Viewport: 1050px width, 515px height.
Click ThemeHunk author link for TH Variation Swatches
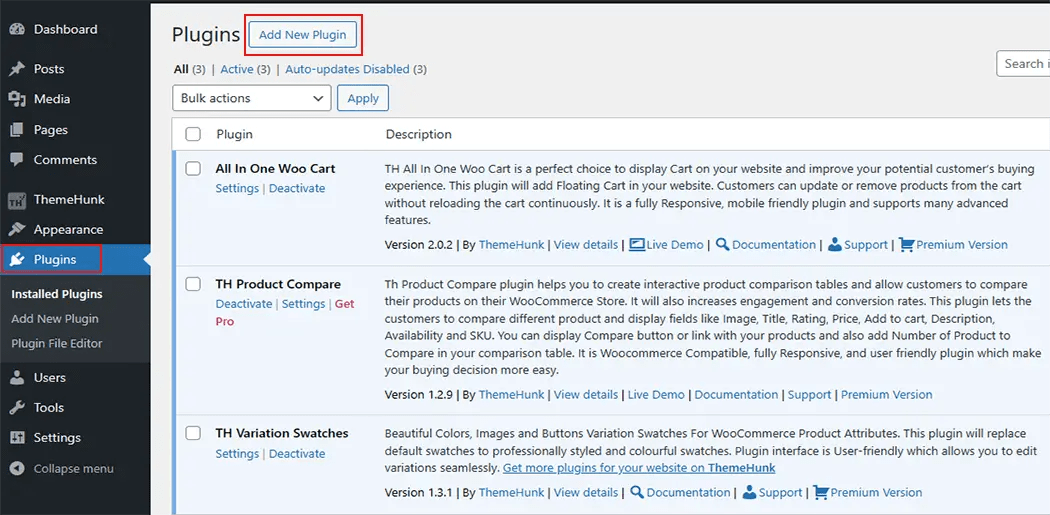pyautogui.click(x=512, y=492)
